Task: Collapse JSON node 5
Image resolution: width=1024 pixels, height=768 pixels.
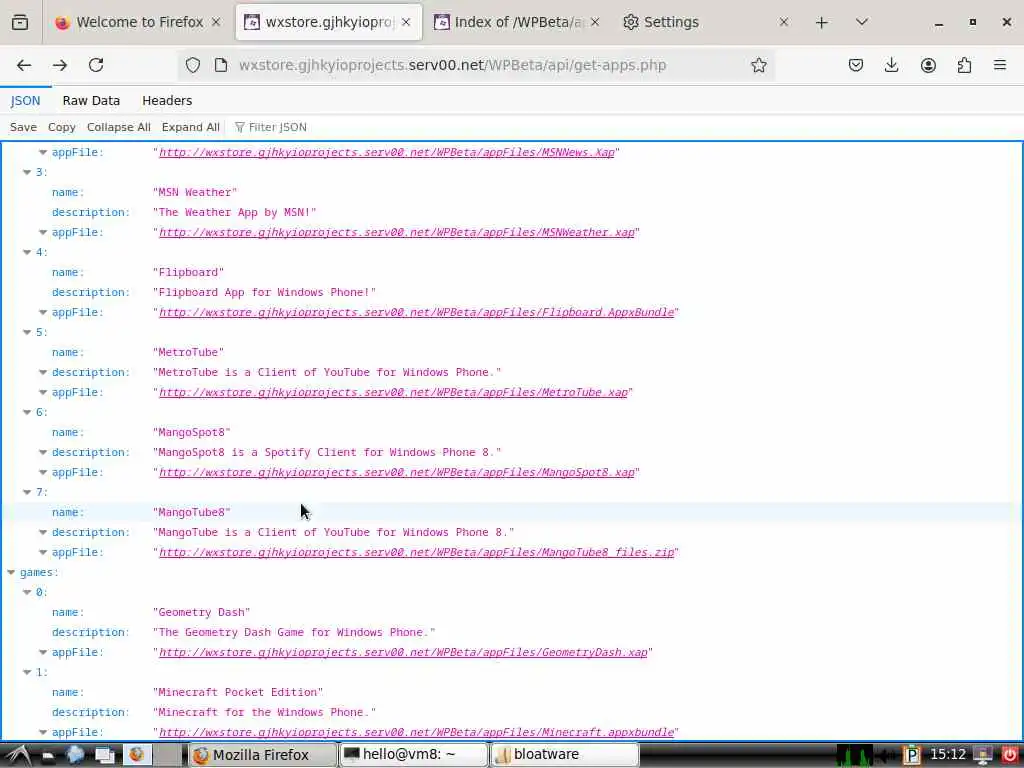Action: point(27,332)
